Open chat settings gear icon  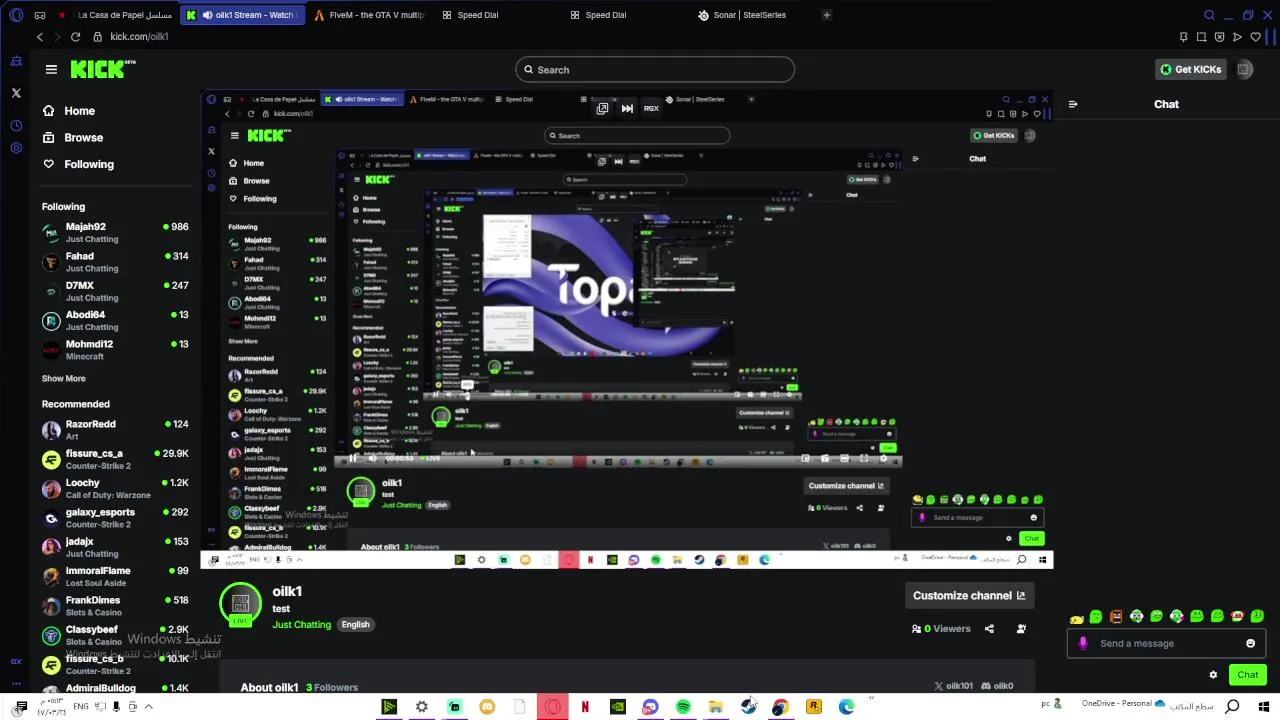click(x=1213, y=675)
